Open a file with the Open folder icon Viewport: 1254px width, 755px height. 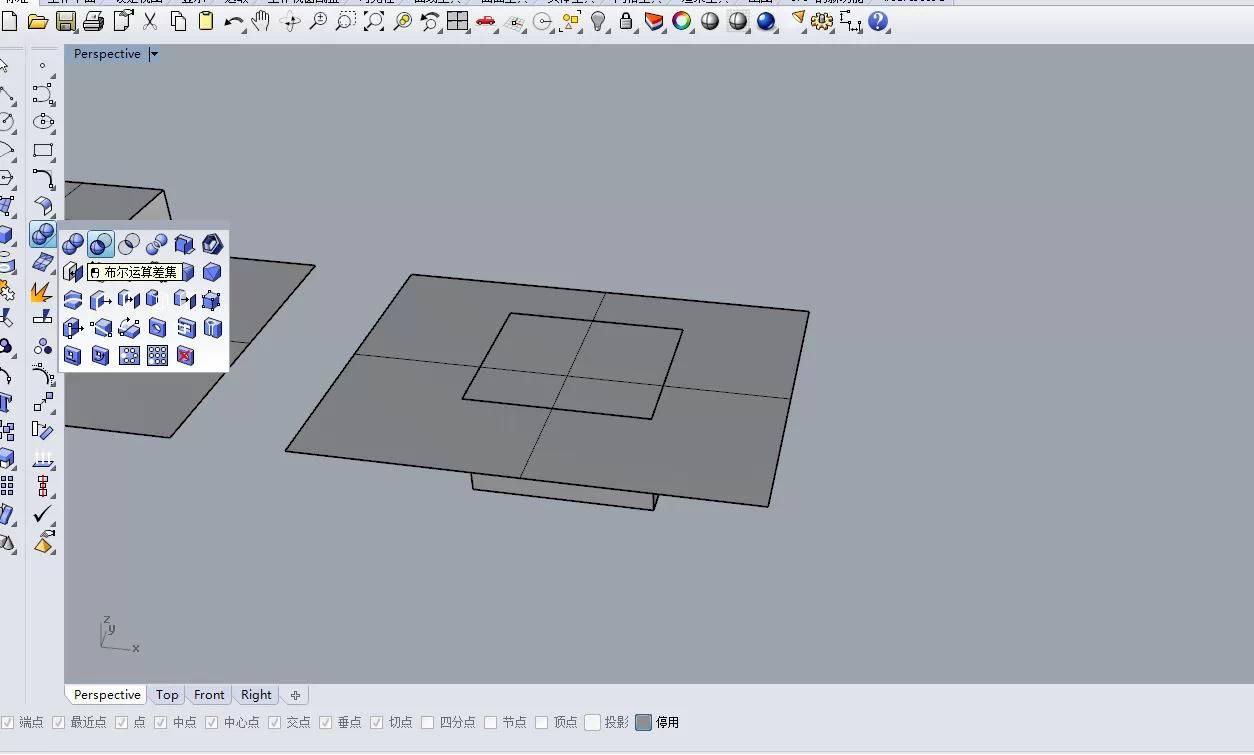[x=36, y=21]
